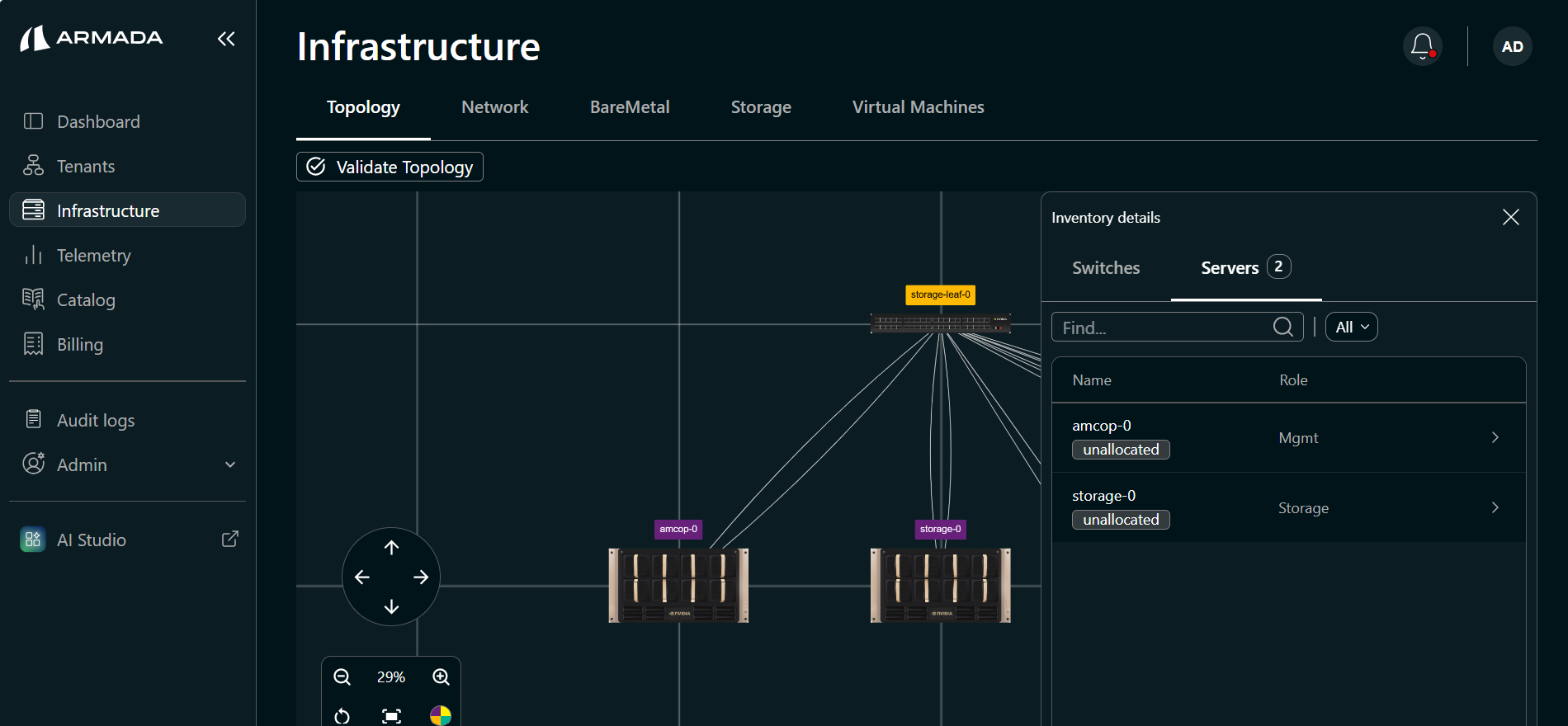Pan topology up with arrow
Image resolution: width=1568 pixels, height=726 pixels.
[x=391, y=547]
